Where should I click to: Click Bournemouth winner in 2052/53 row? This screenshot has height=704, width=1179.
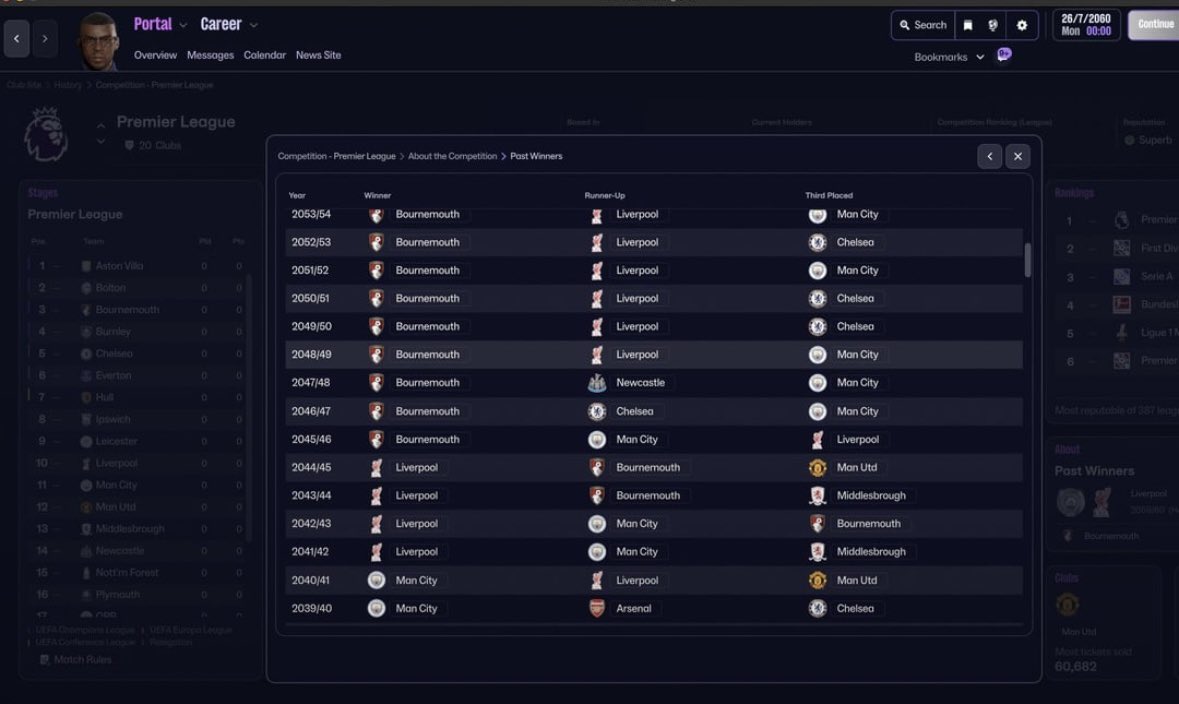pos(427,242)
